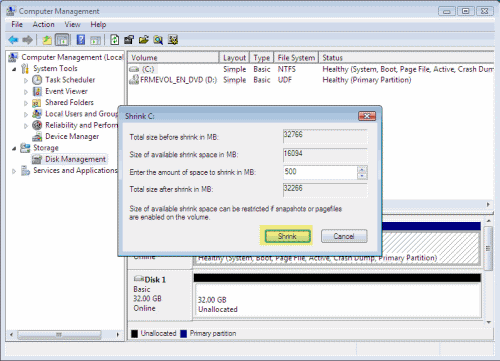The width and height of the screenshot is (500, 361).
Task: Expand Reliability and Performance arrow
Action: coord(26,126)
